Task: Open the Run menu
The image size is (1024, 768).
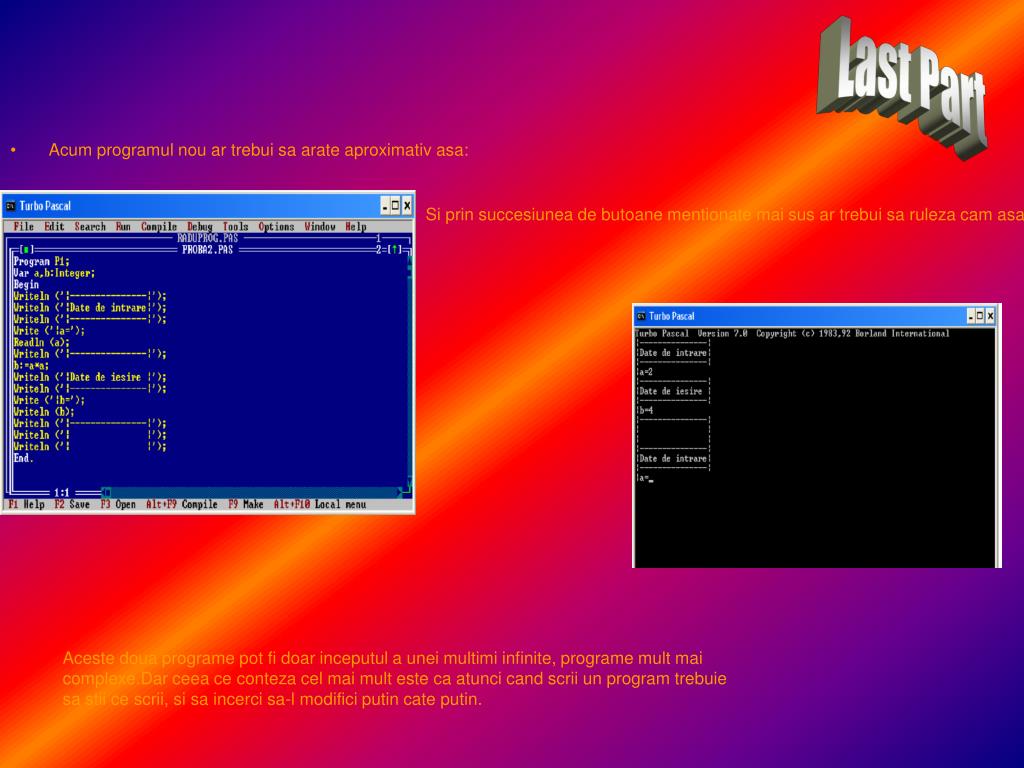Action: pos(123,227)
